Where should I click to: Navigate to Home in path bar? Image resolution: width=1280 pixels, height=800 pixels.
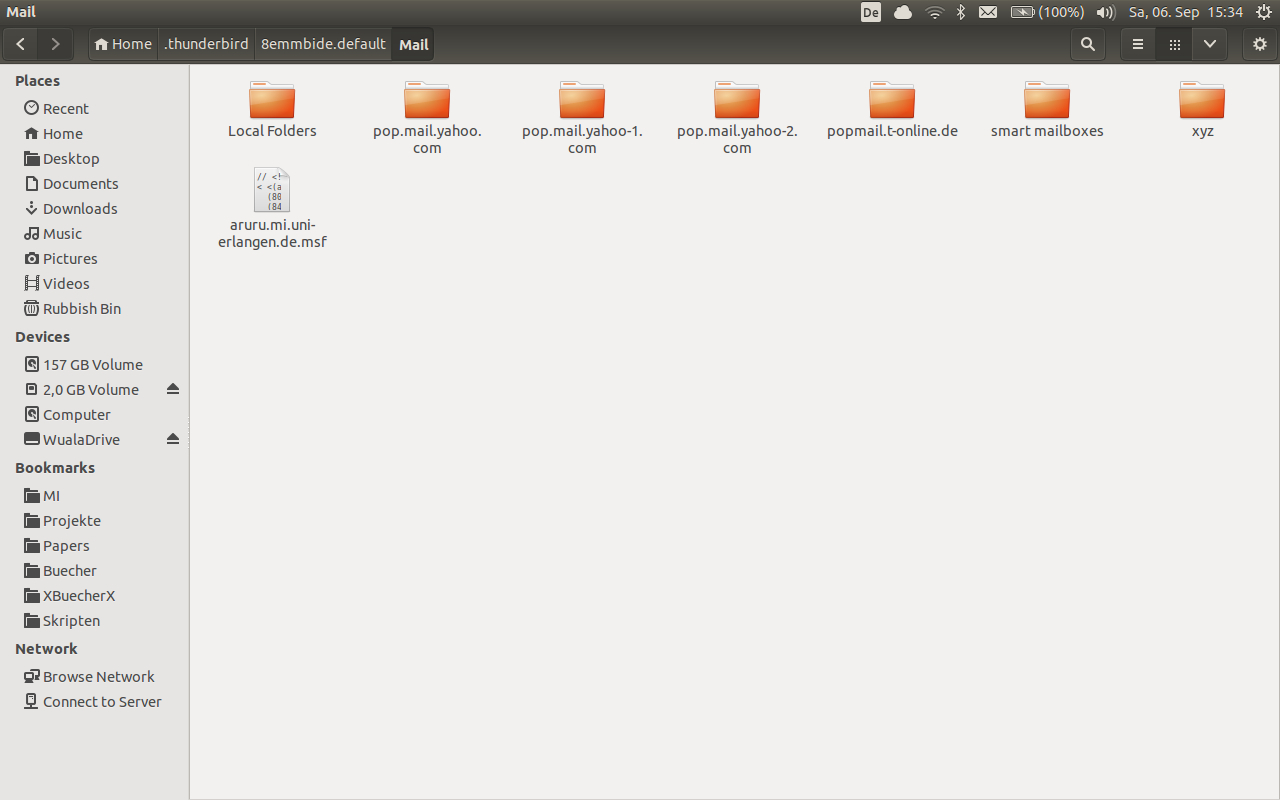click(x=123, y=44)
